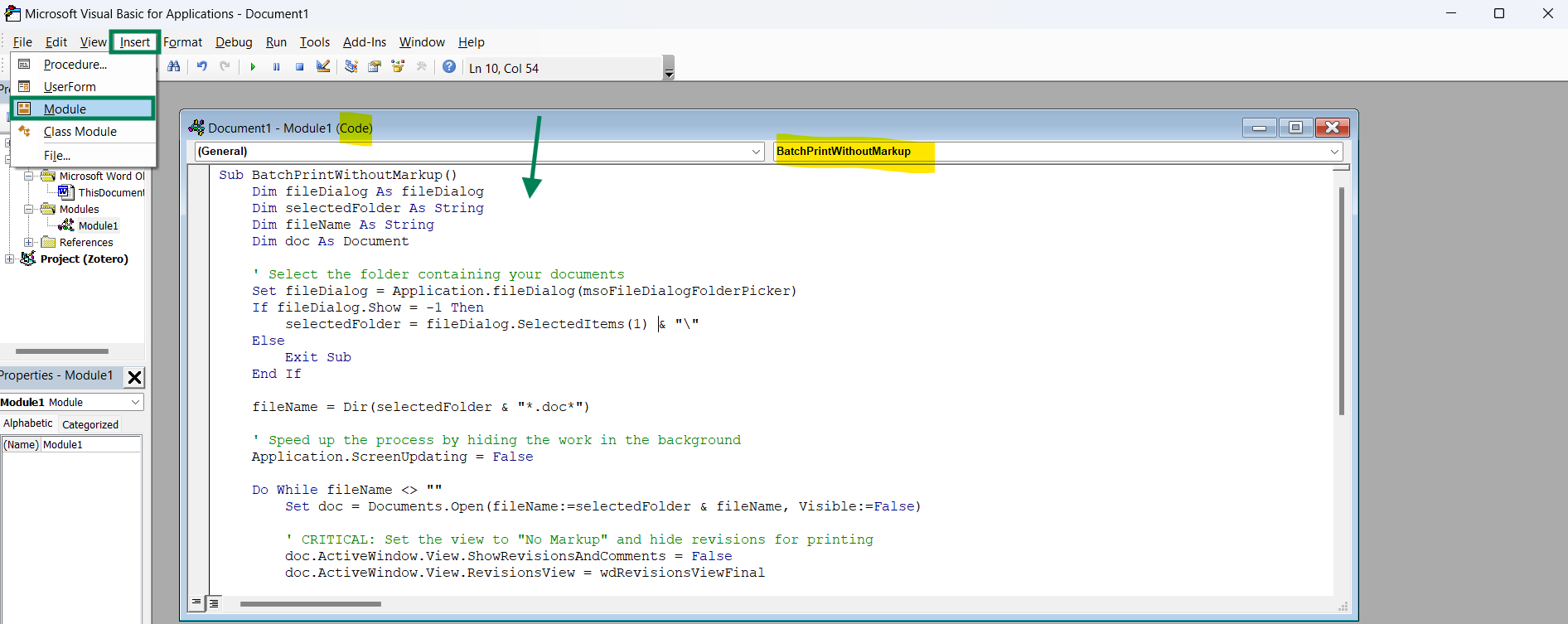Image resolution: width=1568 pixels, height=624 pixels.
Task: Click the code window vertical scrollbar thumb
Action: pos(1341,301)
